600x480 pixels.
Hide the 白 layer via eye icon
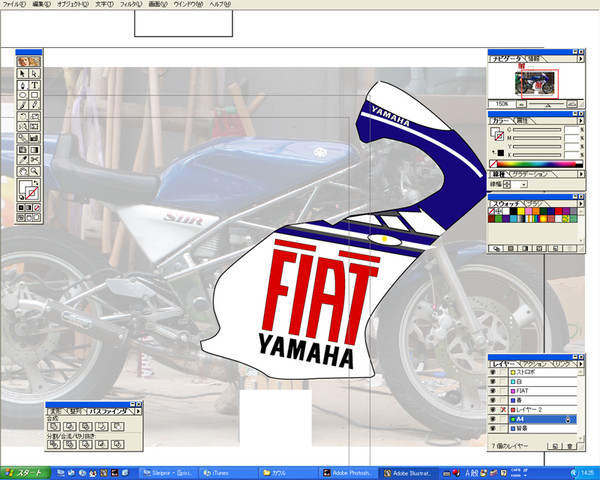tap(493, 382)
